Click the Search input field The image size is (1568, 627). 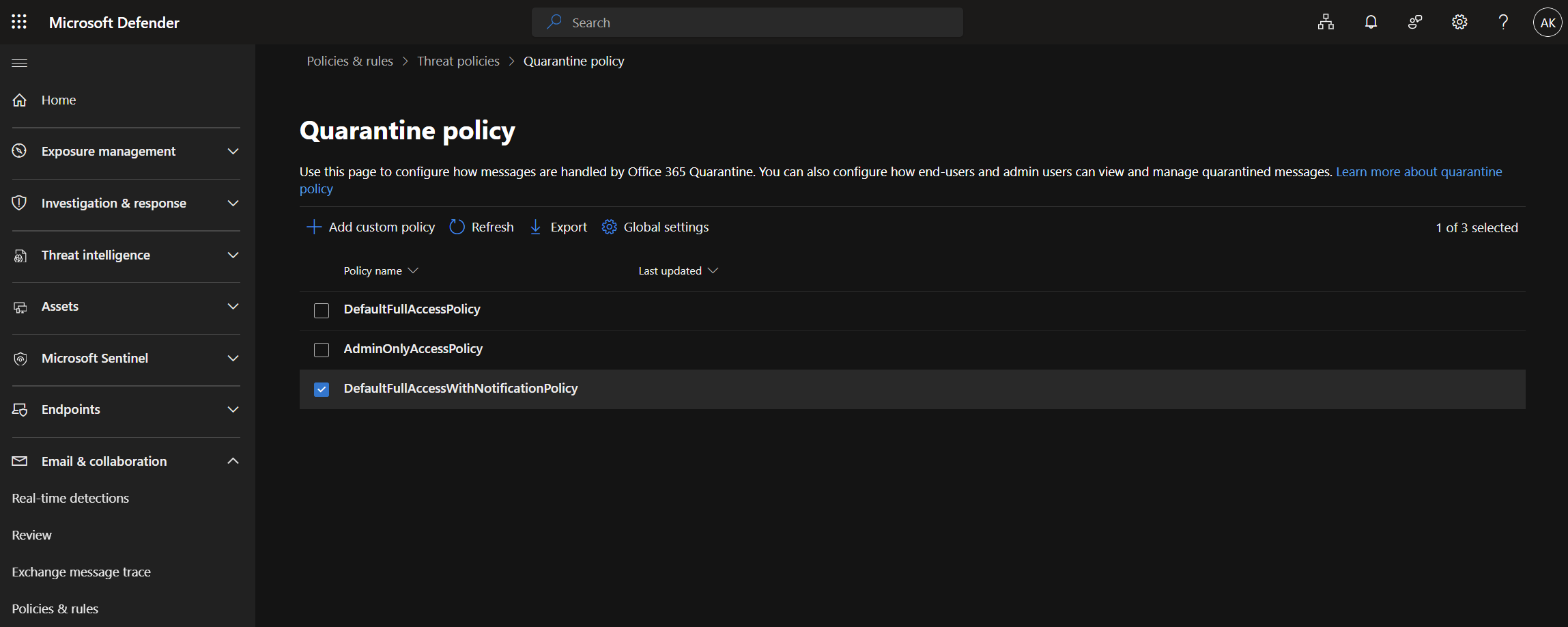tap(747, 23)
